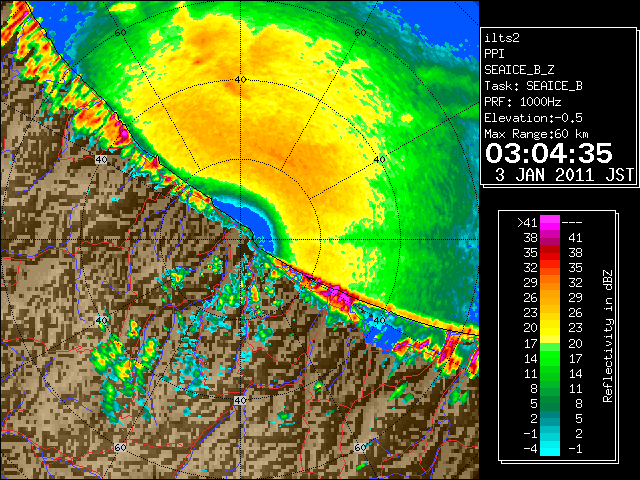Click the orange swatch between 29 and 32

coord(550,282)
